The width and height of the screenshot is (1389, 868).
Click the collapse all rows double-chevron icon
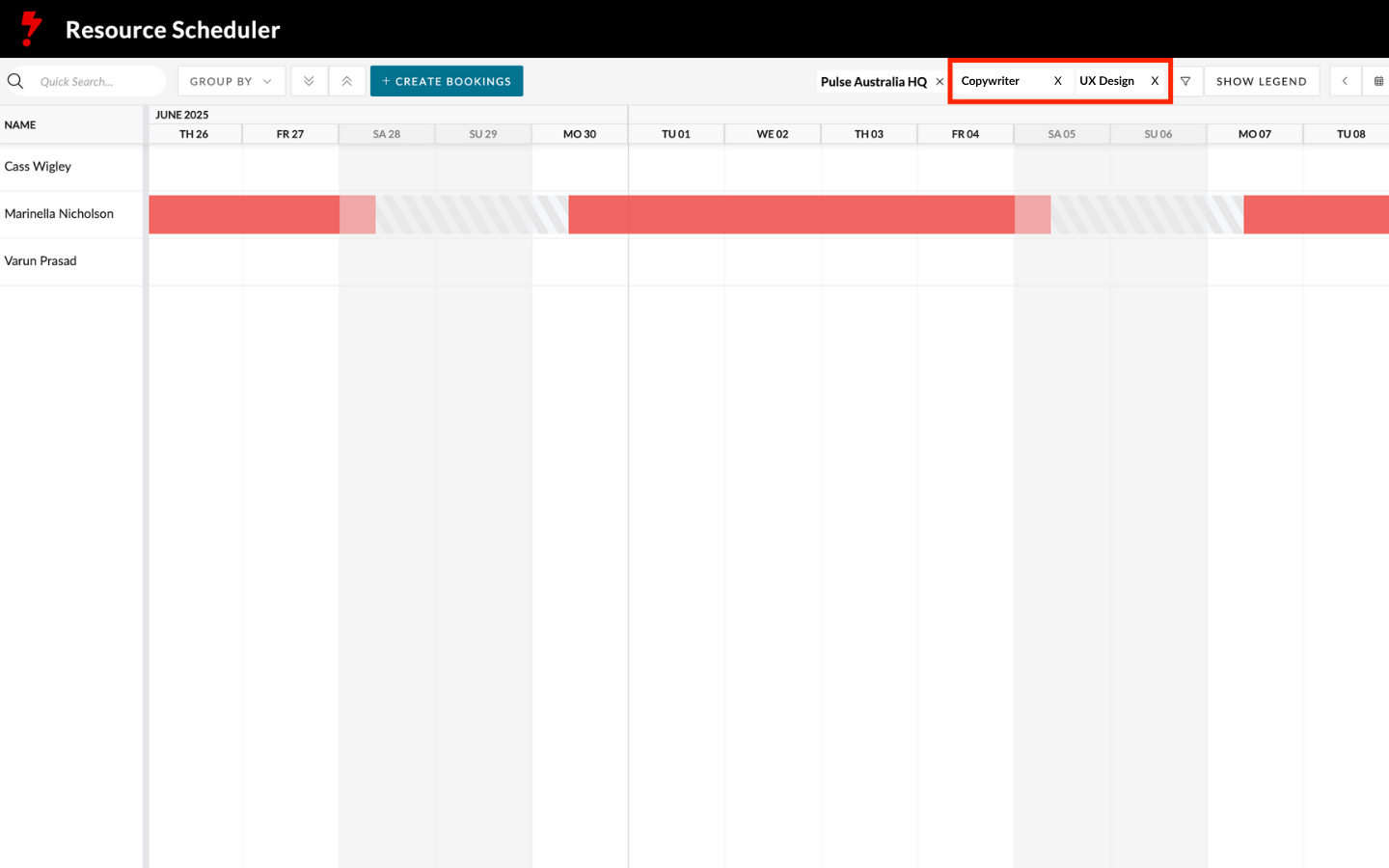347,81
